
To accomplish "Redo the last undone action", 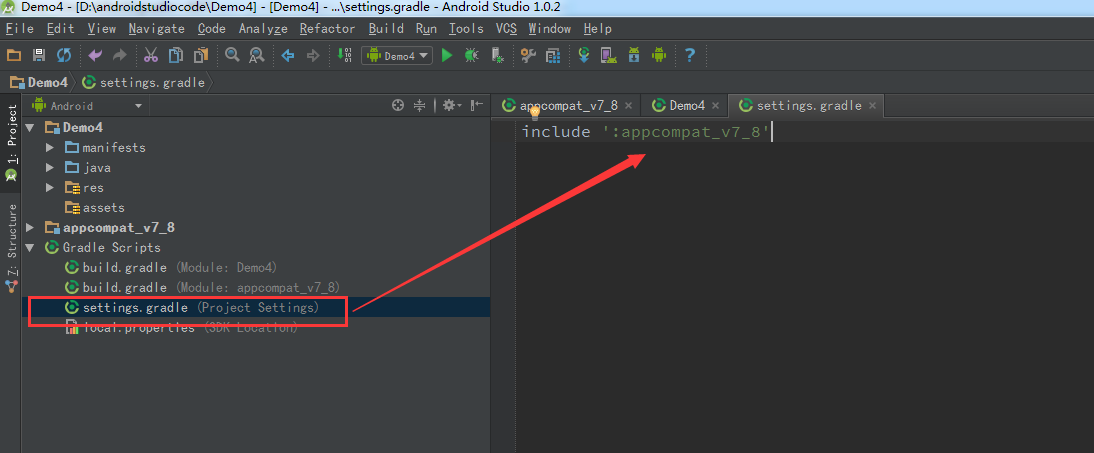I will pyautogui.click(x=120, y=55).
